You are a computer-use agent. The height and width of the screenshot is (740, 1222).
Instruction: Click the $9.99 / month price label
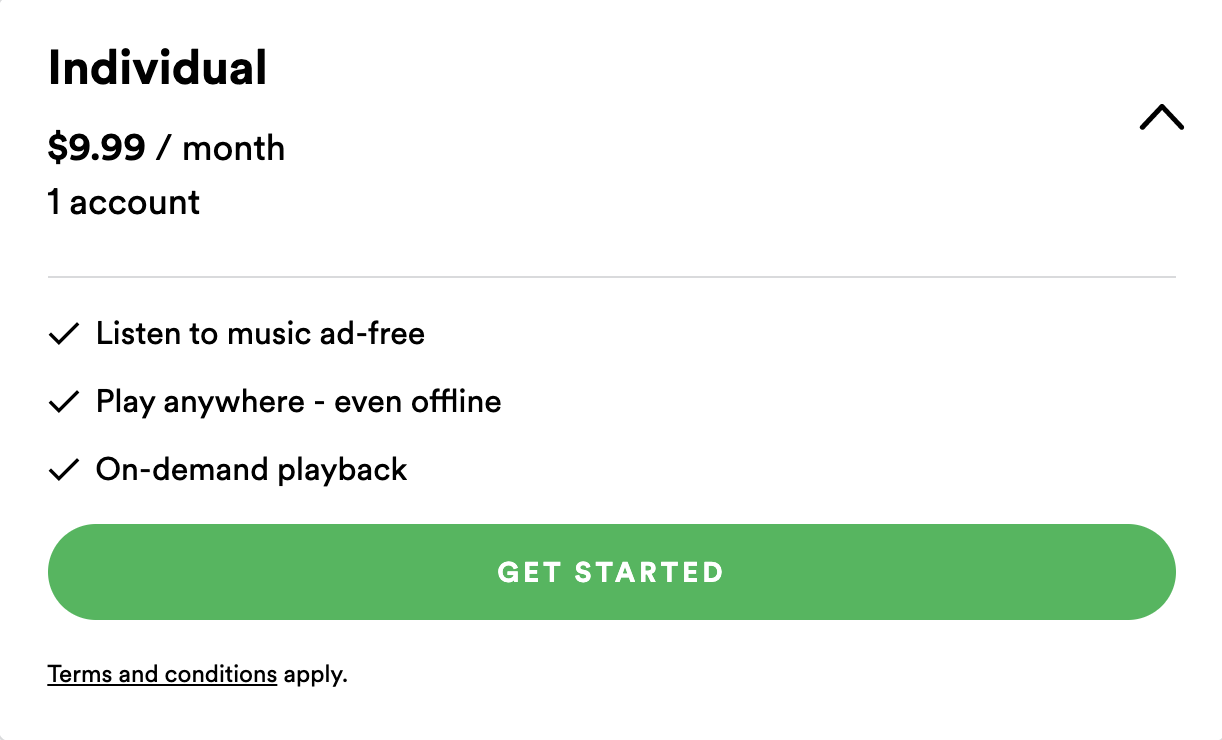point(166,148)
